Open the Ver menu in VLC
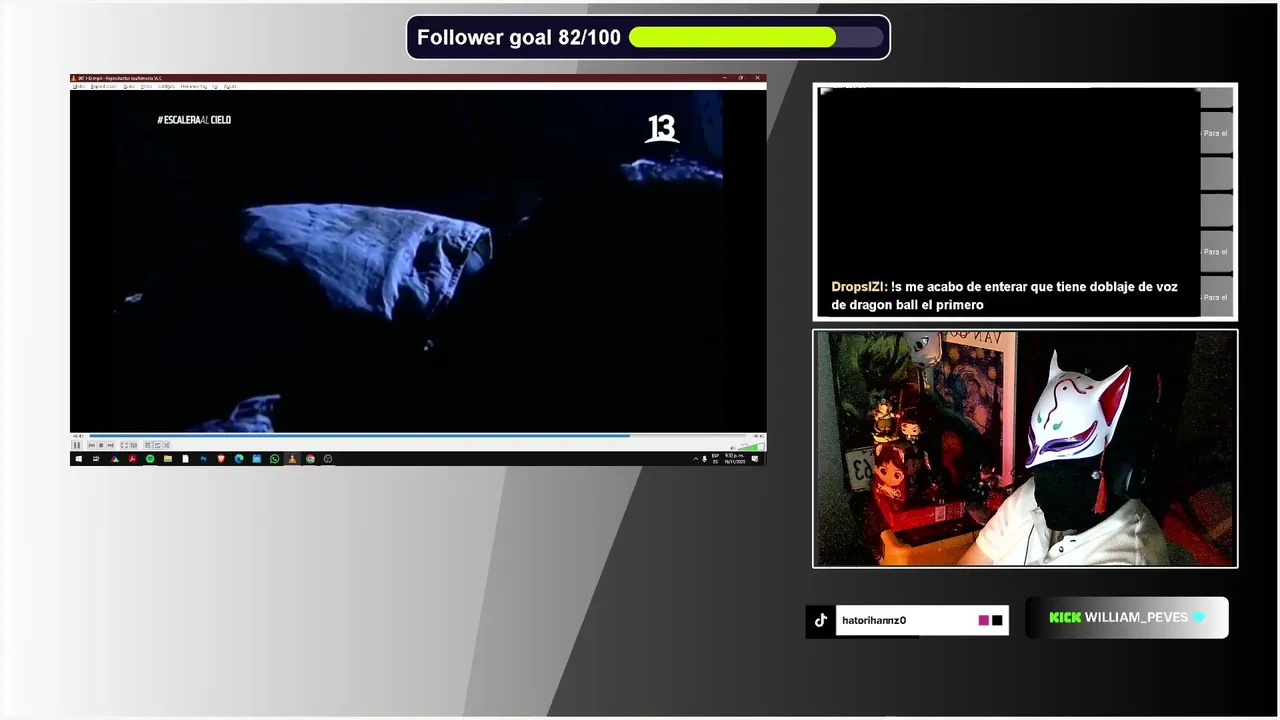 click(215, 86)
